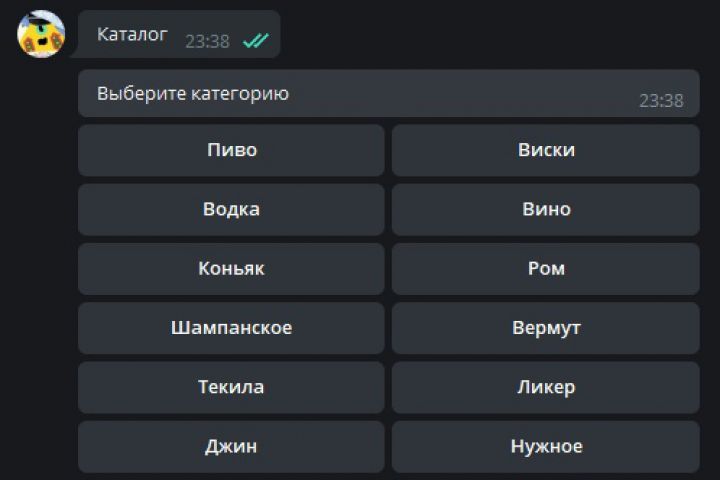The width and height of the screenshot is (720, 480).
Task: Open the Вино category
Action: pyautogui.click(x=546, y=209)
